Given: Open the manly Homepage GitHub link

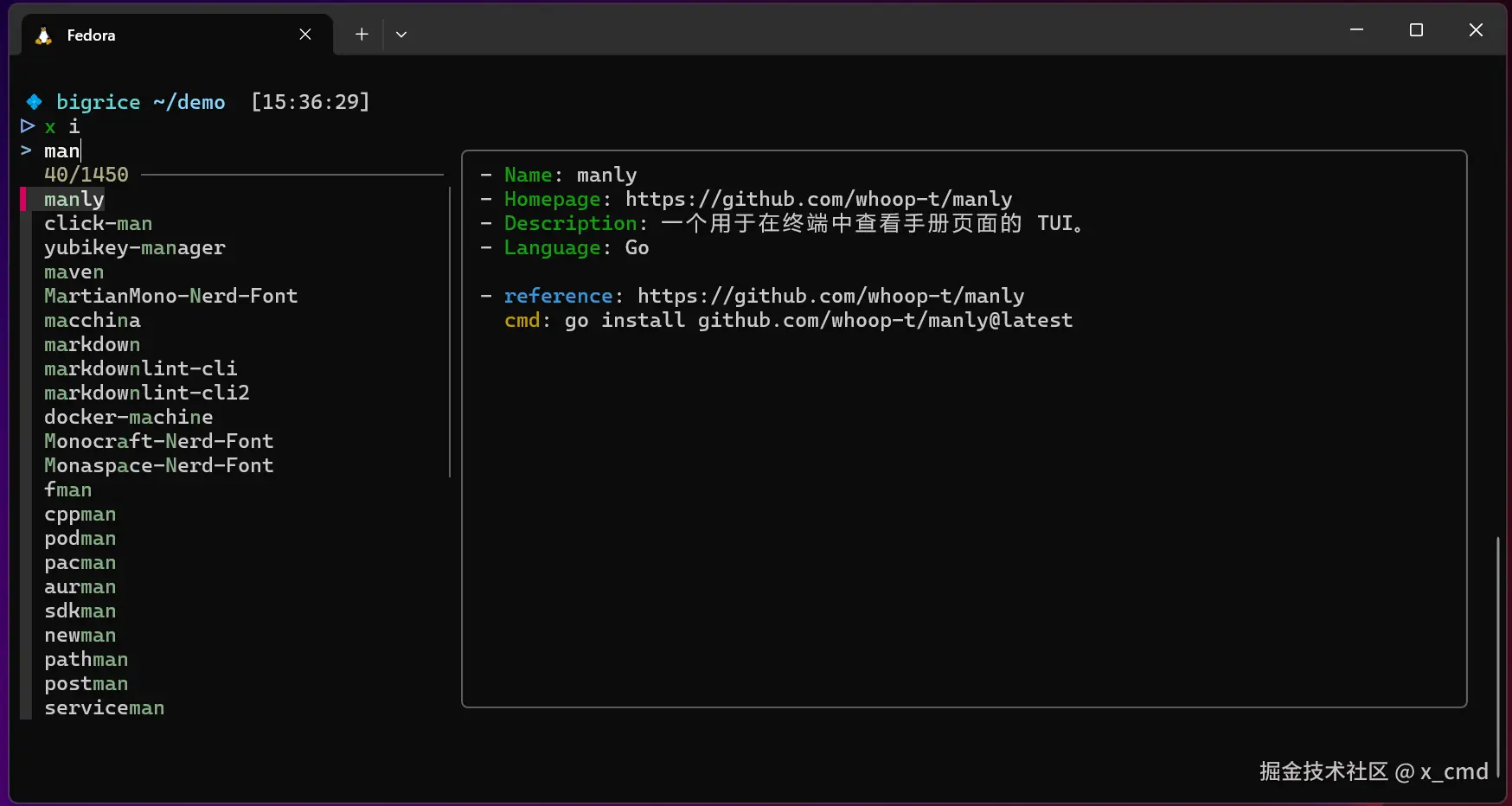Looking at the screenshot, I should pyautogui.click(x=818, y=200).
